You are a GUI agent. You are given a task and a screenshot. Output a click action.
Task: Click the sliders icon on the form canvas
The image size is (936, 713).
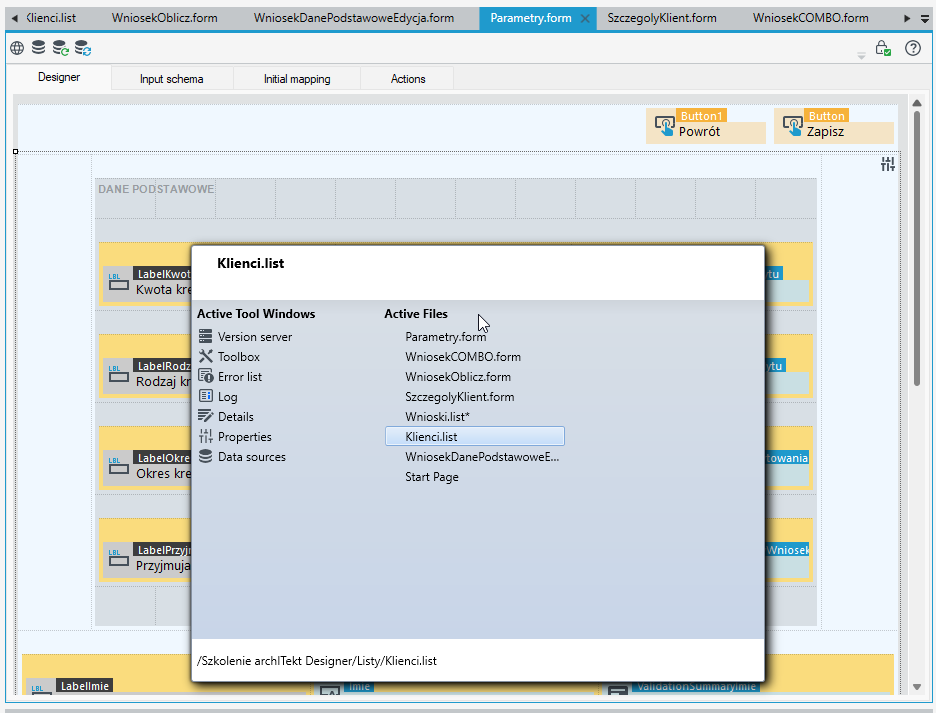[x=888, y=164]
